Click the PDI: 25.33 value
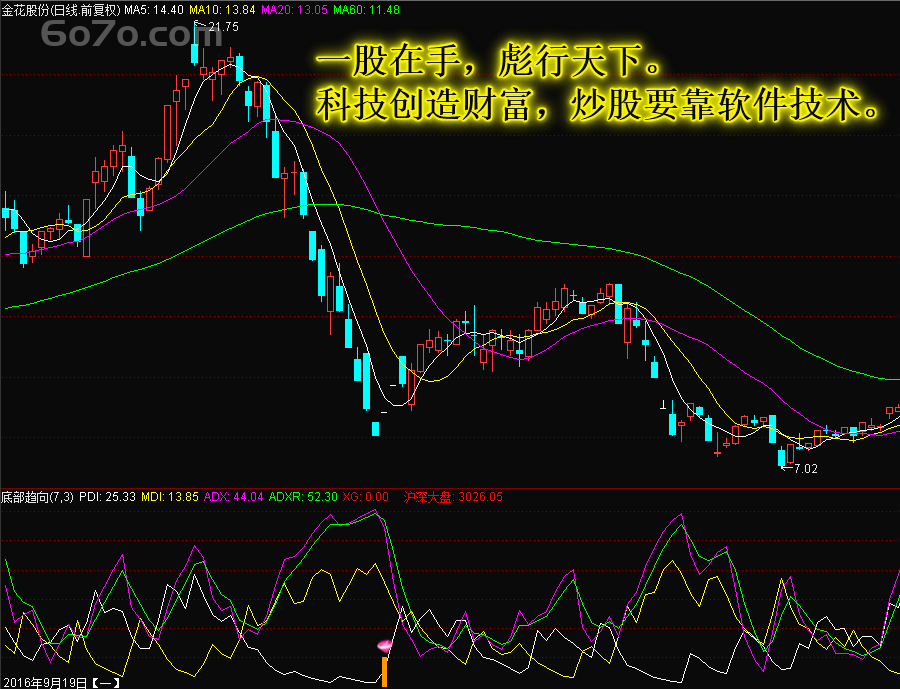 107,497
